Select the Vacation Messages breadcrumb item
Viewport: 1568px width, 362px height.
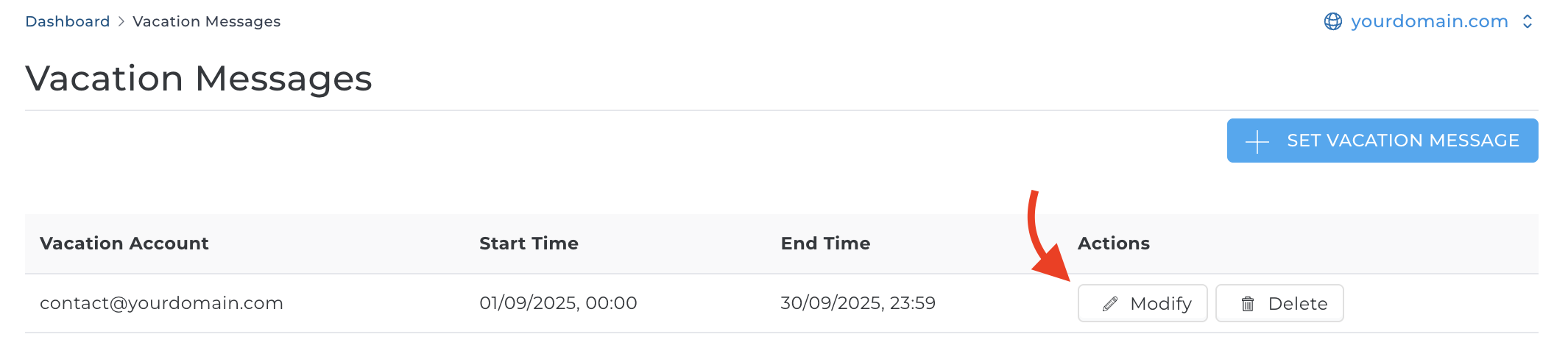pyautogui.click(x=206, y=21)
